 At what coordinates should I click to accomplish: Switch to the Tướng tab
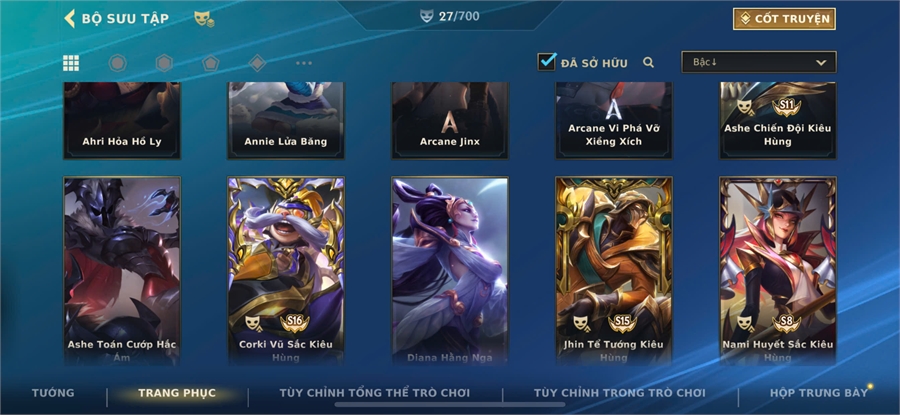53,393
